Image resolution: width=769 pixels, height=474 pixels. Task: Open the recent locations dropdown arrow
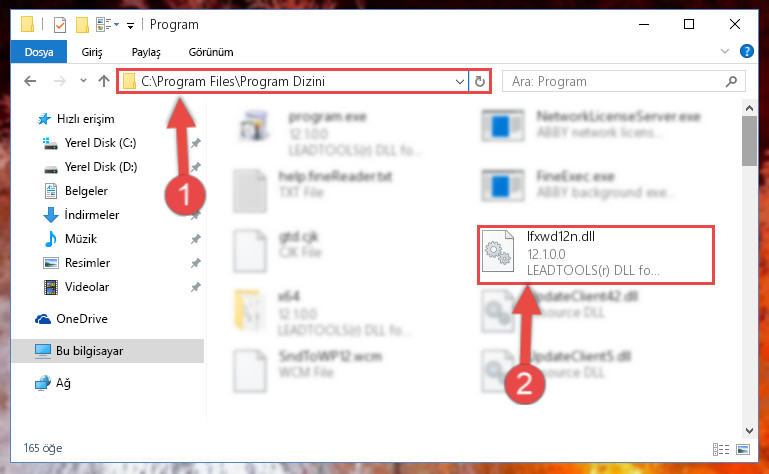coord(83,81)
